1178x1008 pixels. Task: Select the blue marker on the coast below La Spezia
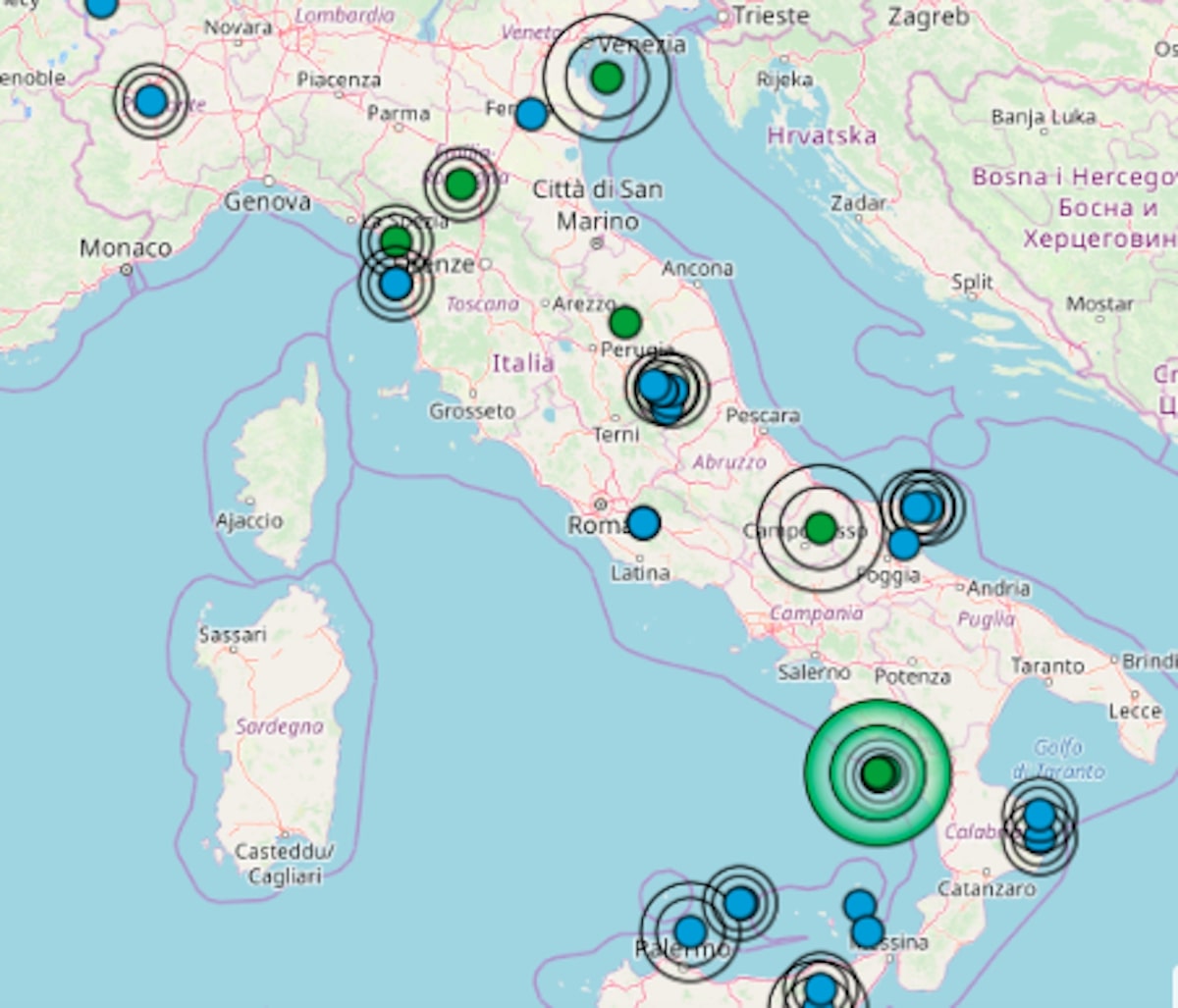(x=396, y=284)
